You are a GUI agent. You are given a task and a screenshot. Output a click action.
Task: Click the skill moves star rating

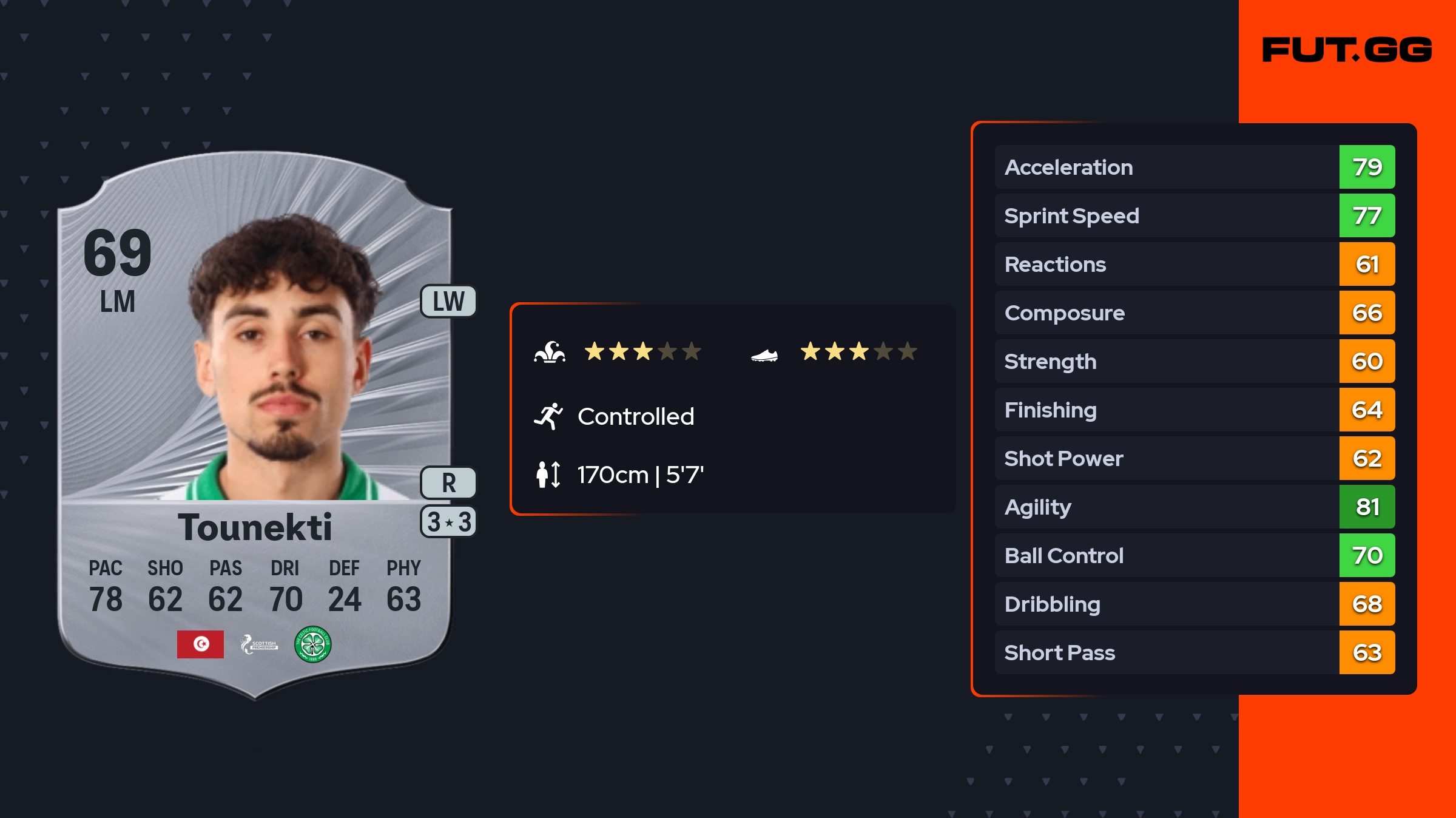tap(642, 351)
